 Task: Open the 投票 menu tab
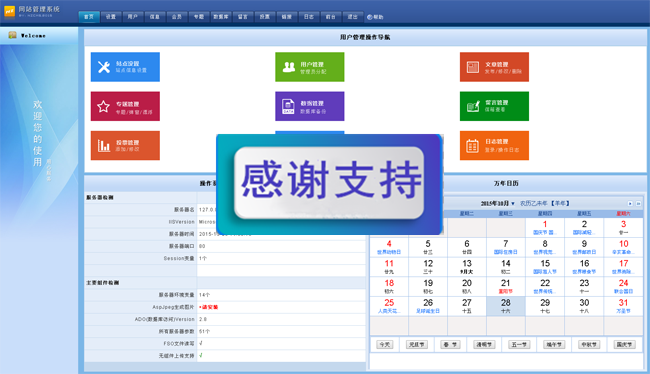coord(264,17)
